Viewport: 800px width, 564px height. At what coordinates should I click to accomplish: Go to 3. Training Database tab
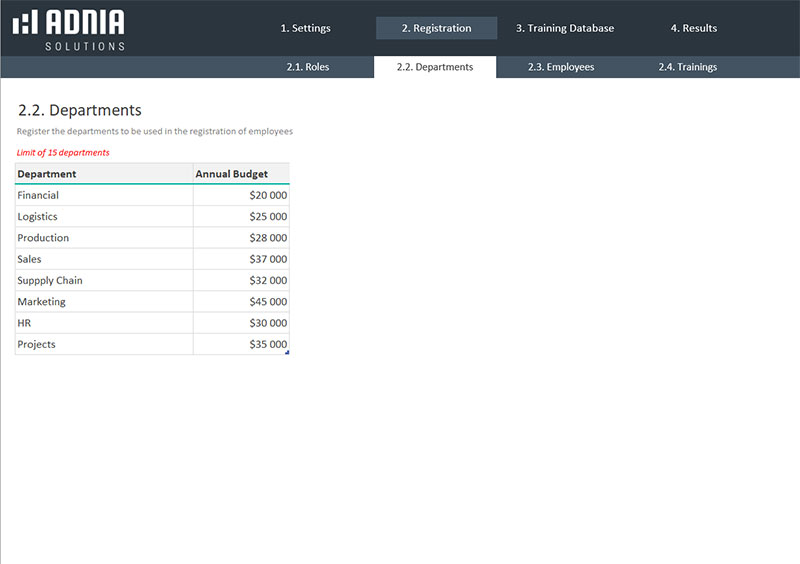(565, 28)
